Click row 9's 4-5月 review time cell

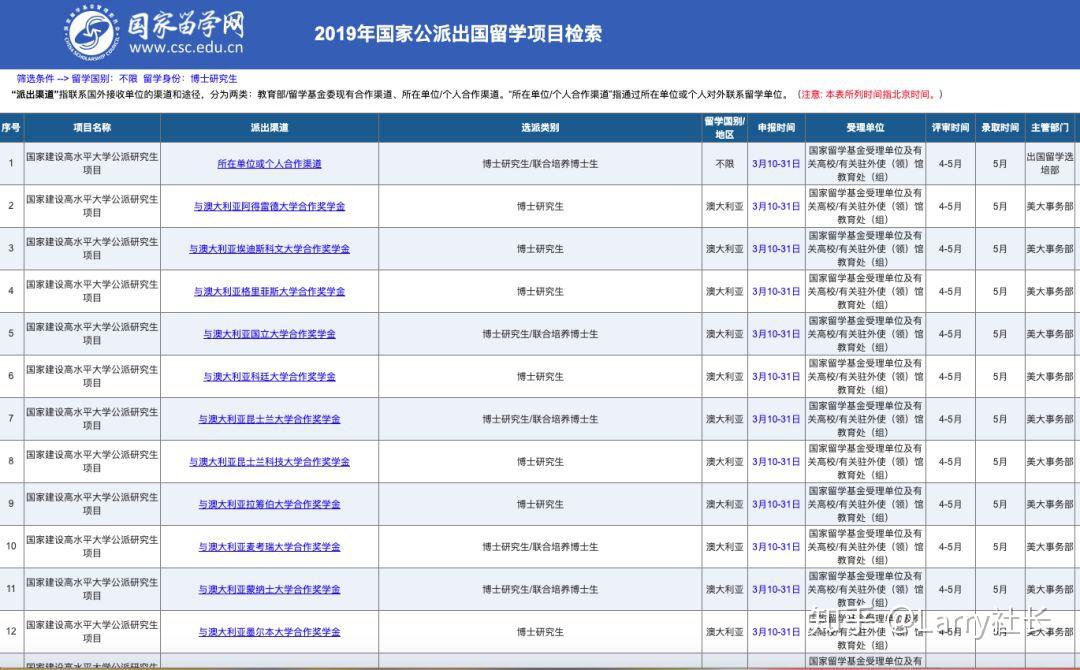tap(951, 505)
